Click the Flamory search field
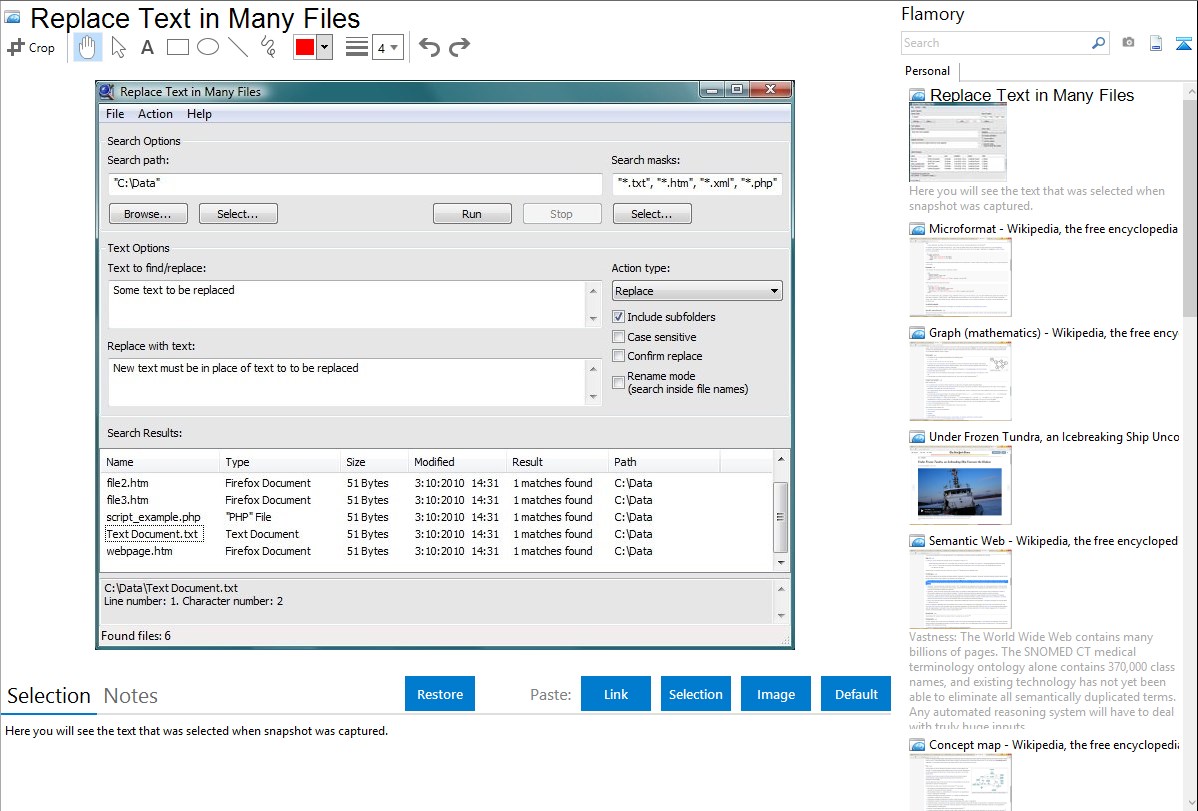The width and height of the screenshot is (1198, 811). pos(995,43)
